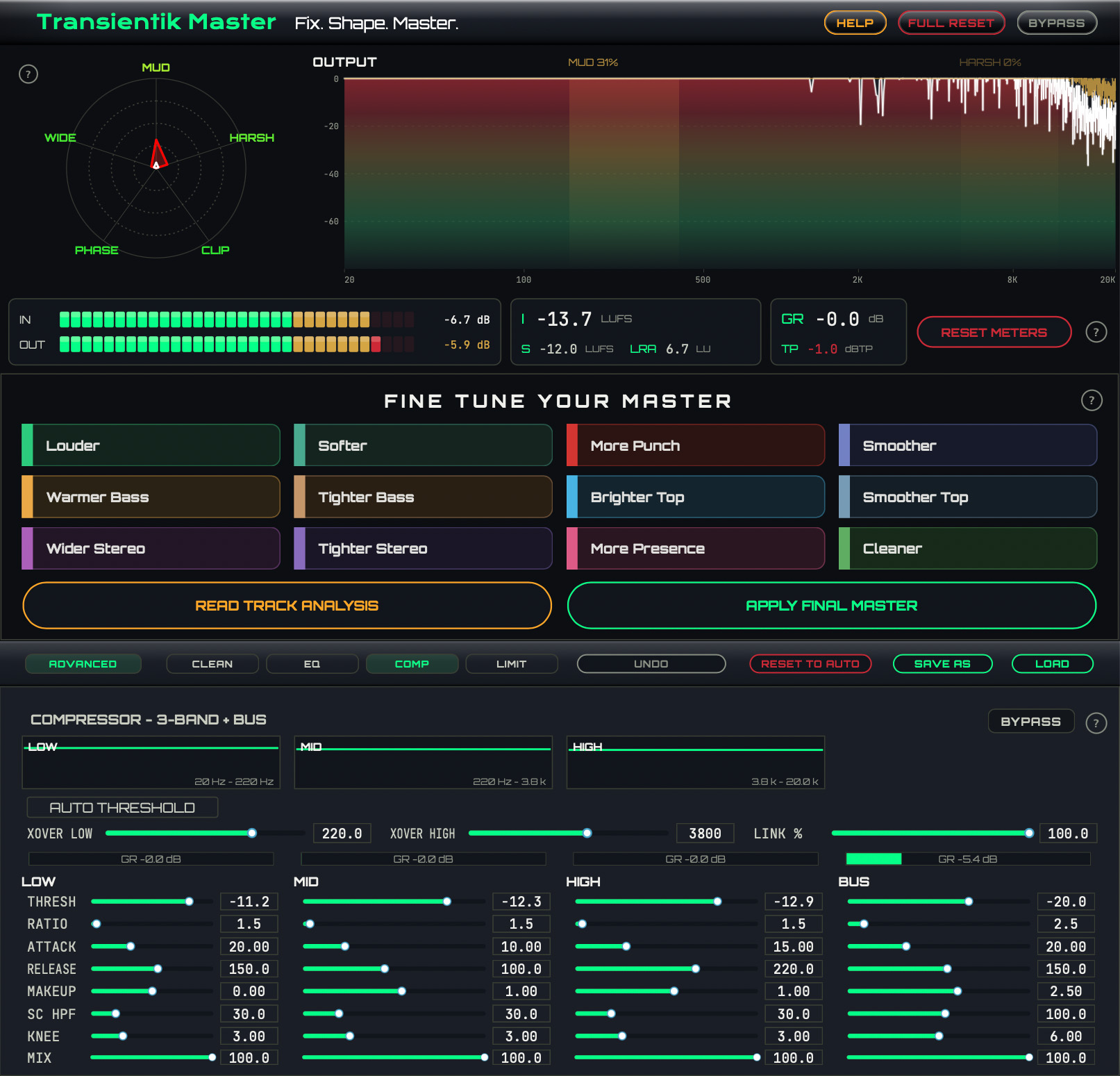This screenshot has height=1076, width=1120.
Task: Open help for Fine Tune Your Master section
Action: point(1092,400)
